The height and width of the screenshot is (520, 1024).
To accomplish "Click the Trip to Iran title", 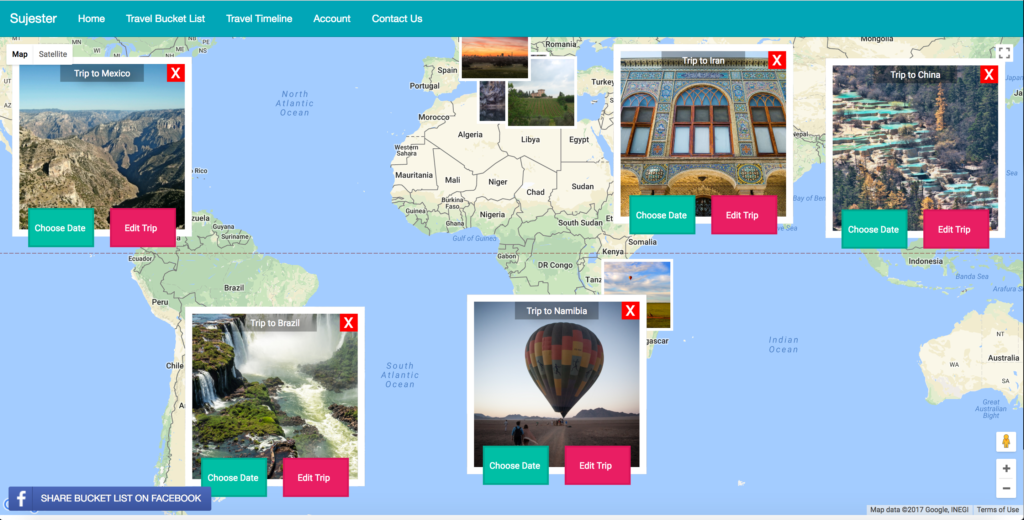I will (703, 60).
